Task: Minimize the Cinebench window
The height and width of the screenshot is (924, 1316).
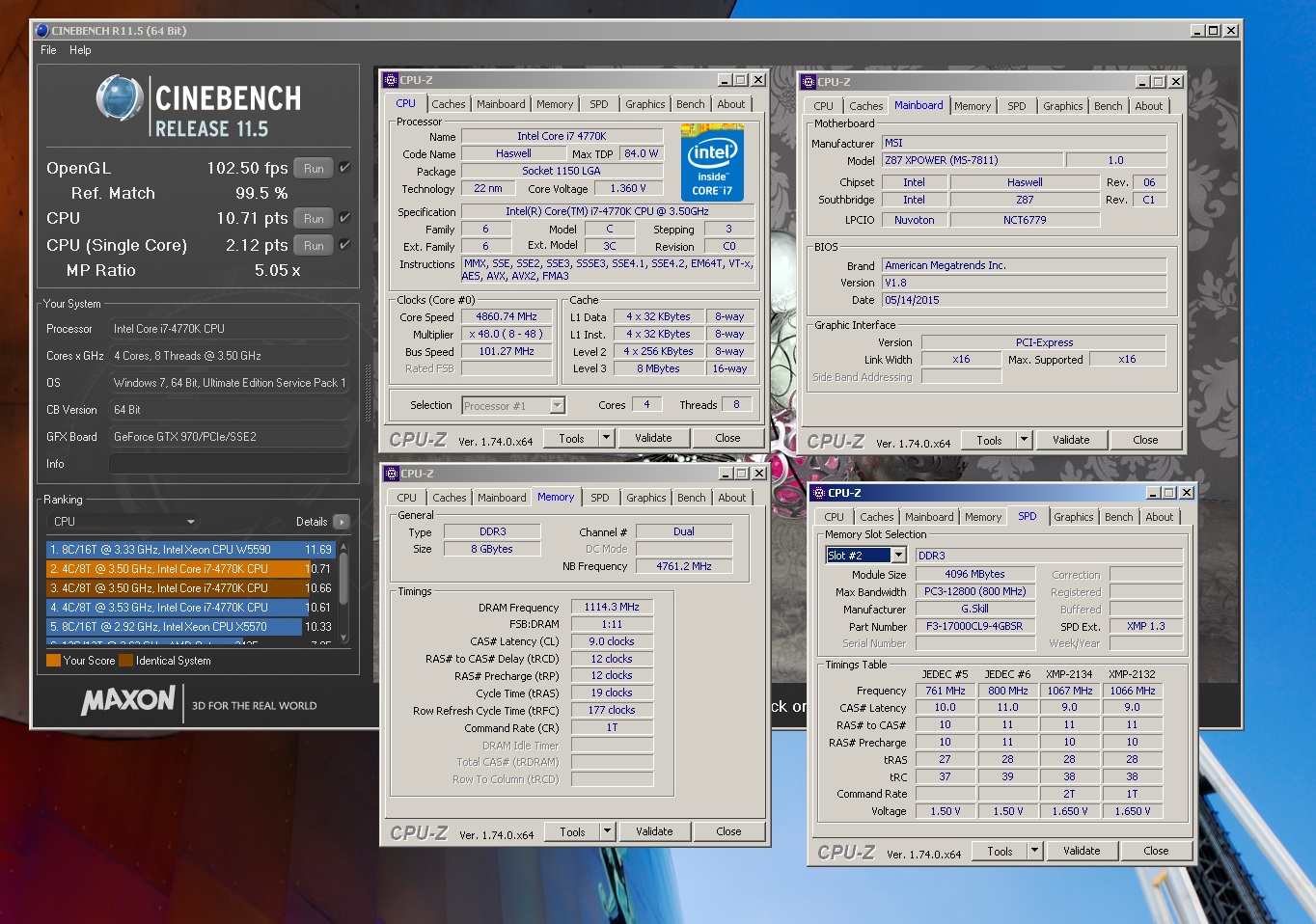Action: [x=1197, y=31]
